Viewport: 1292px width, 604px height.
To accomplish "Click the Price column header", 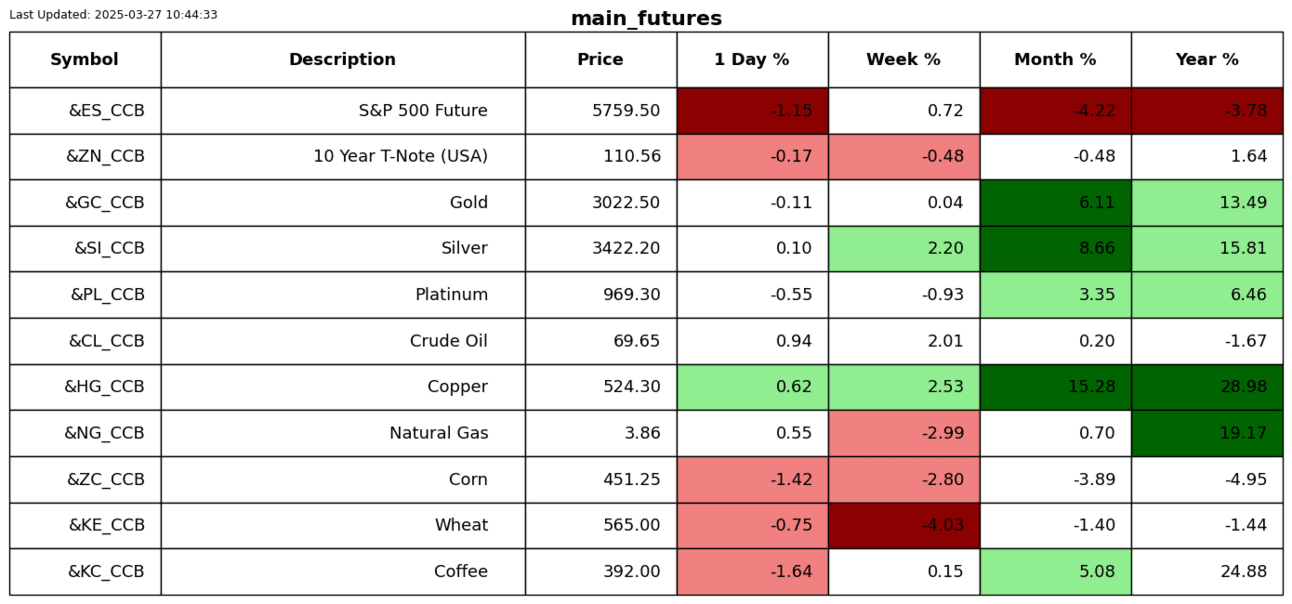I will click(600, 60).
